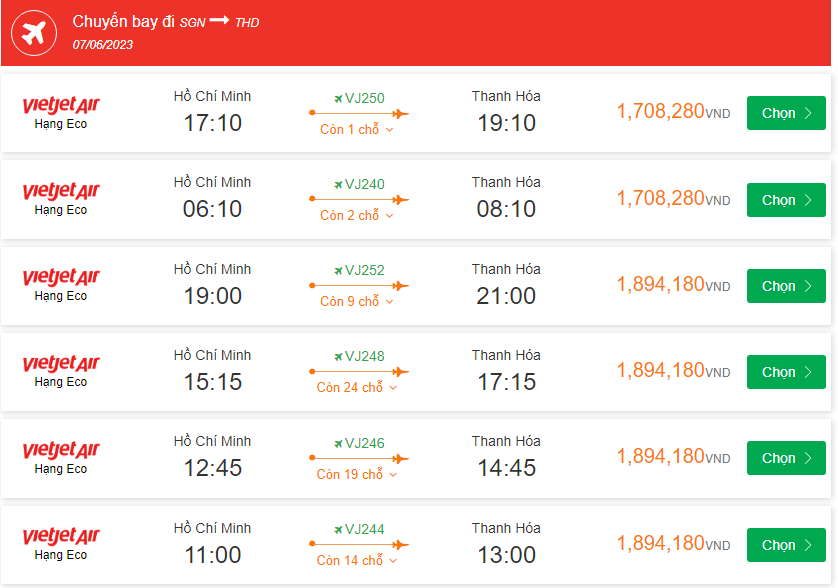The width and height of the screenshot is (838, 588).
Task: Click the orange flight route arrow for VJ246
Action: (359, 459)
